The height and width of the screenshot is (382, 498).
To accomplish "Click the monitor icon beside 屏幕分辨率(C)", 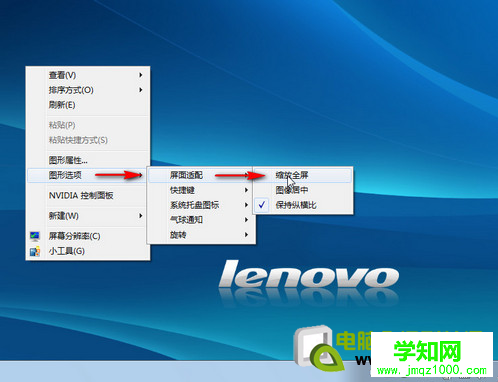I will click(x=35, y=236).
